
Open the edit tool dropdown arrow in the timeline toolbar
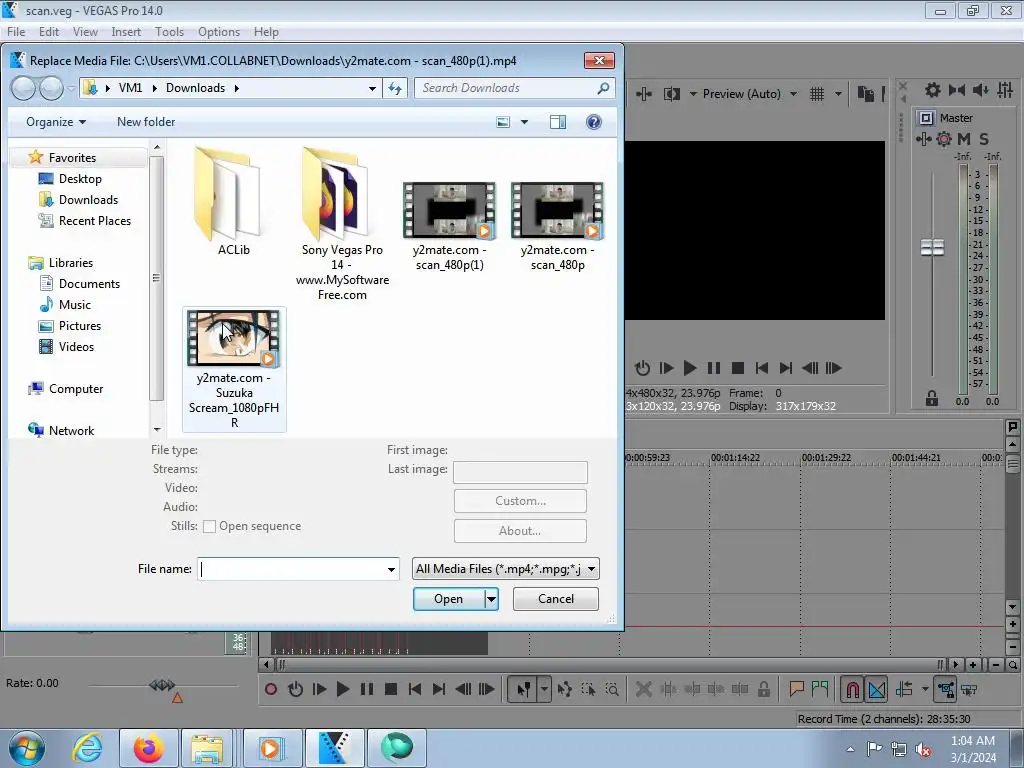[x=544, y=689]
